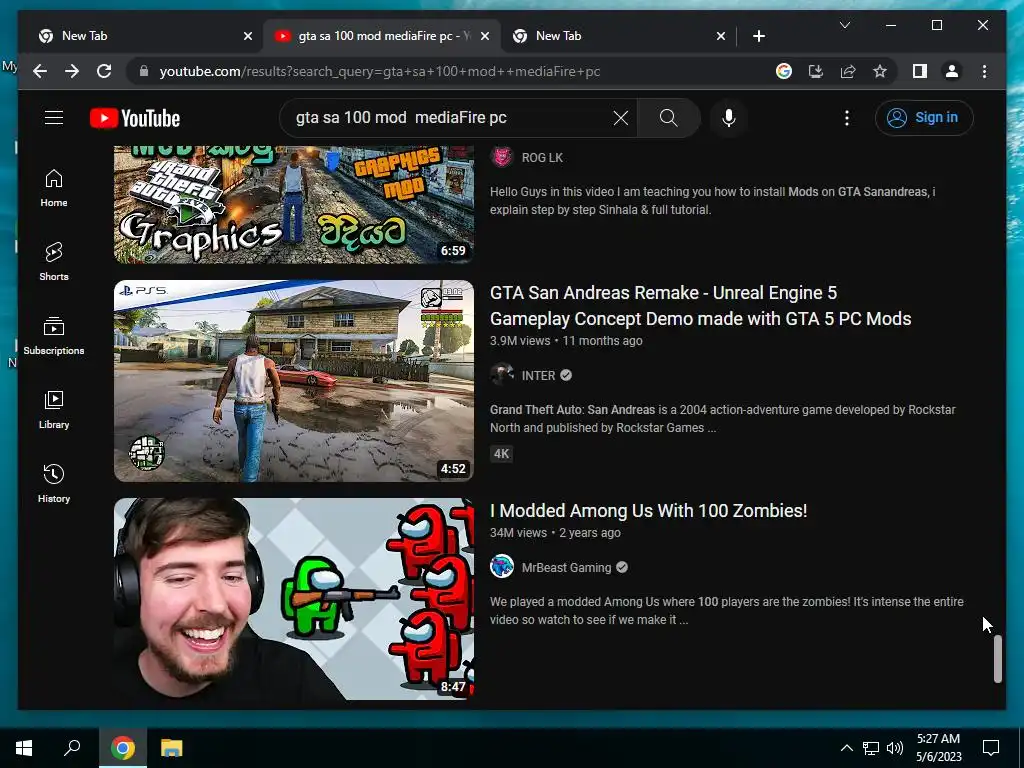This screenshot has width=1024, height=768.
Task: Click the Google icon in address bar
Action: [x=784, y=71]
